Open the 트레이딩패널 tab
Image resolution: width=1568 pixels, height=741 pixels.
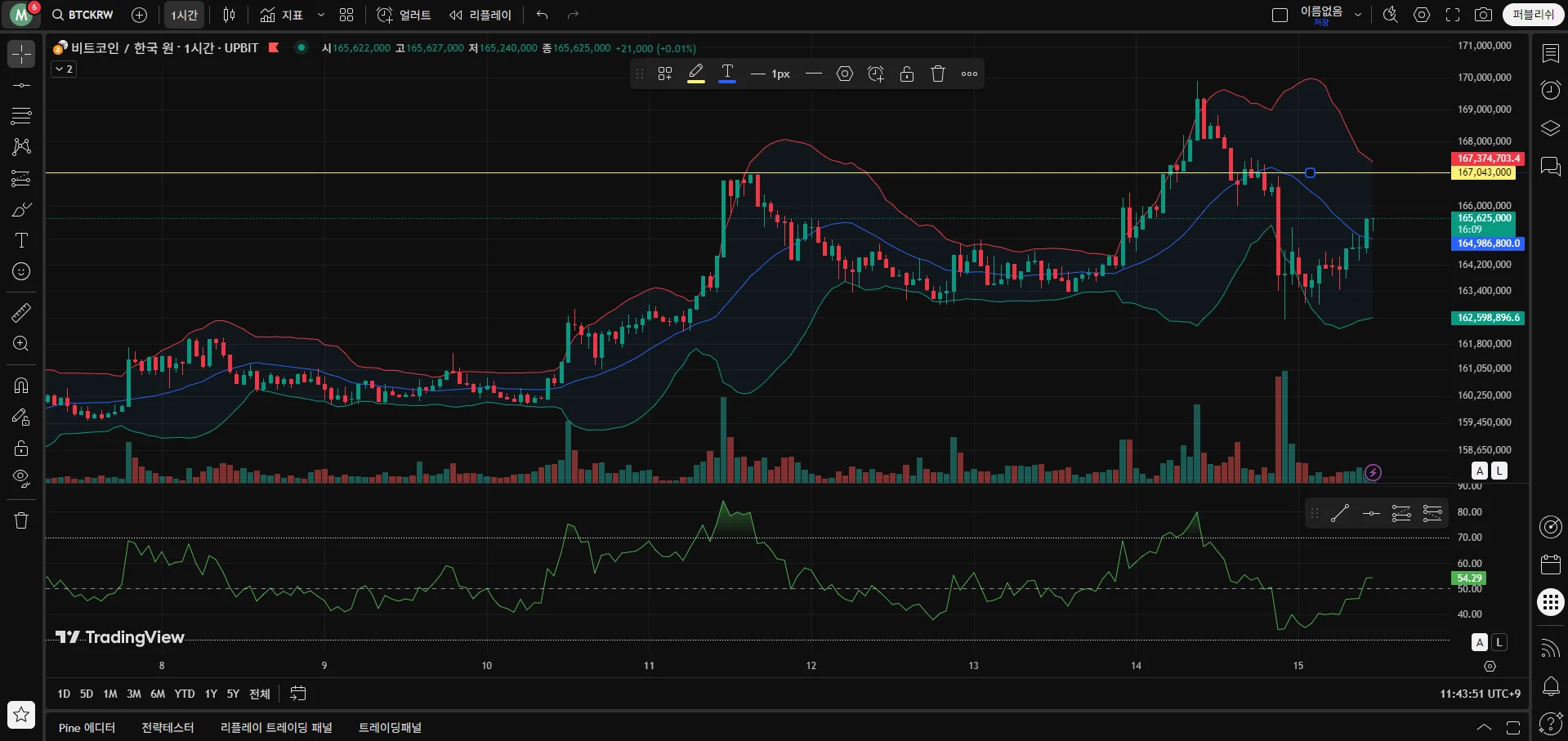(390, 727)
